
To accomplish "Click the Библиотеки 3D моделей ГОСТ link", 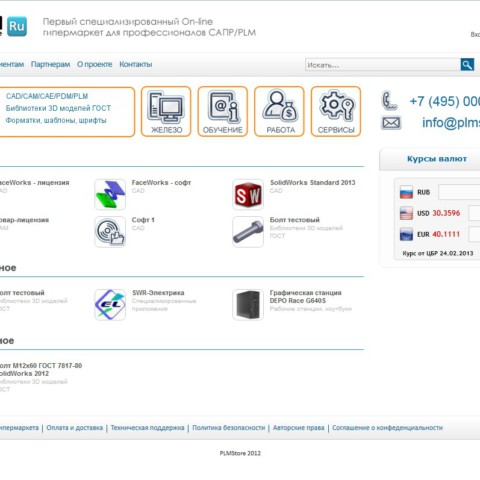I will [x=58, y=108].
